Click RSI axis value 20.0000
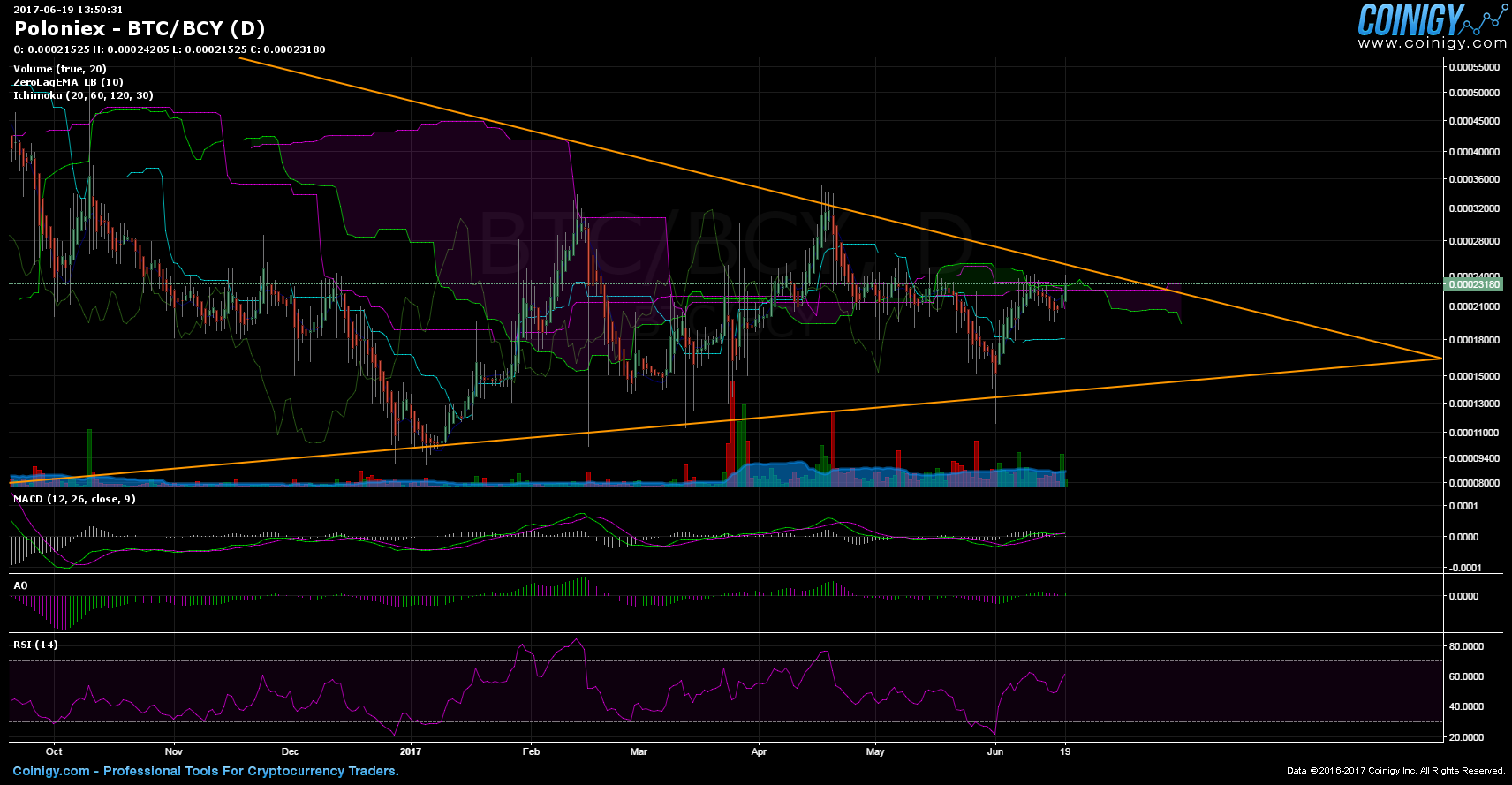The height and width of the screenshot is (785, 1512). coord(1466,737)
